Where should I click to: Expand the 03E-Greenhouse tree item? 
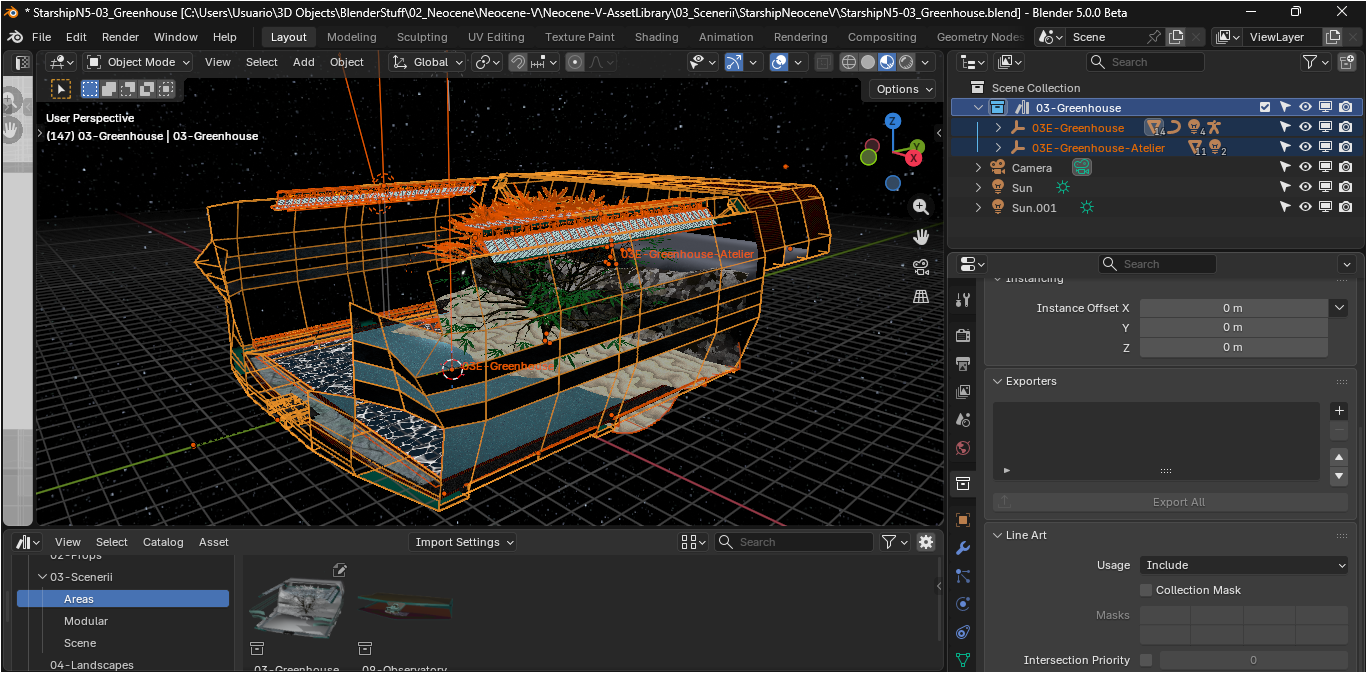click(998, 127)
